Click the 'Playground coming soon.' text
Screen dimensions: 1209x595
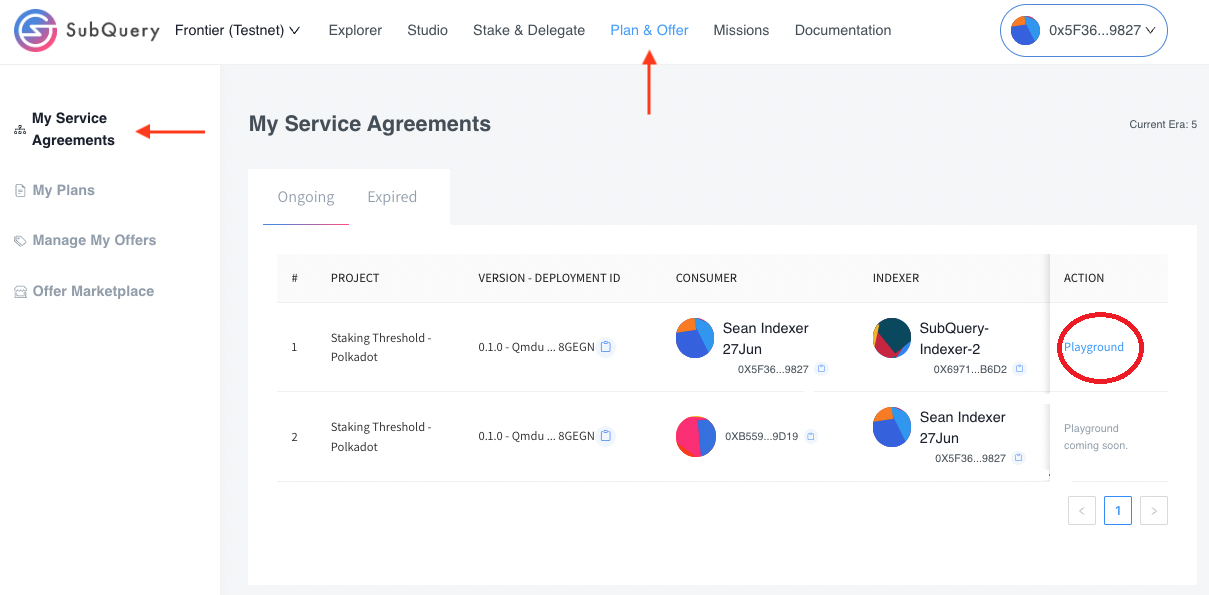tap(1096, 437)
